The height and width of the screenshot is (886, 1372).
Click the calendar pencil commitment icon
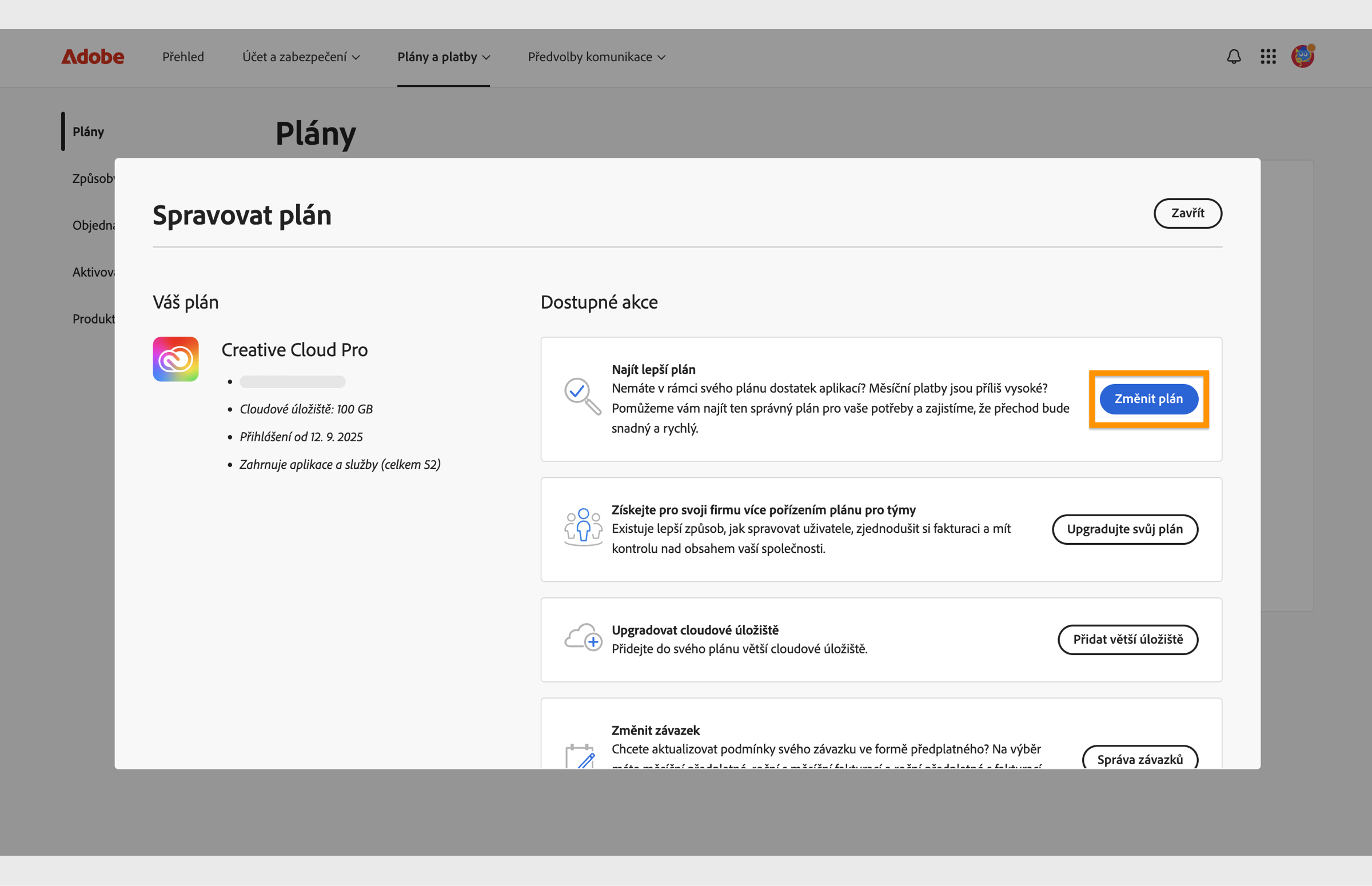(x=579, y=757)
